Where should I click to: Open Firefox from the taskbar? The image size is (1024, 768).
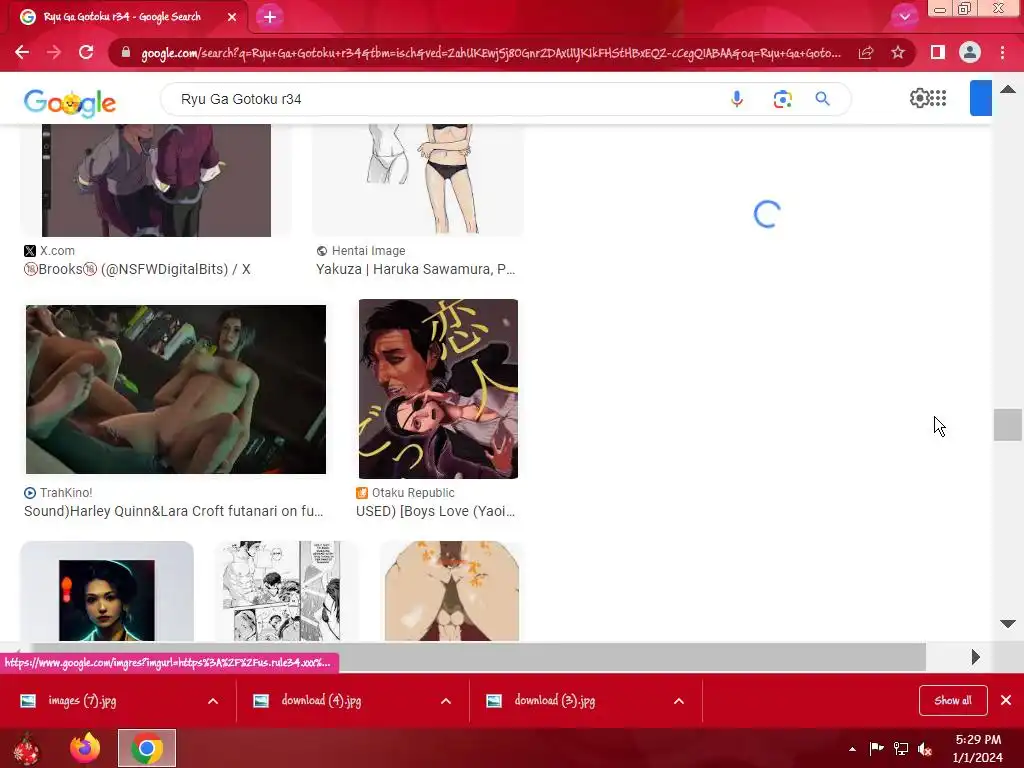coord(85,748)
